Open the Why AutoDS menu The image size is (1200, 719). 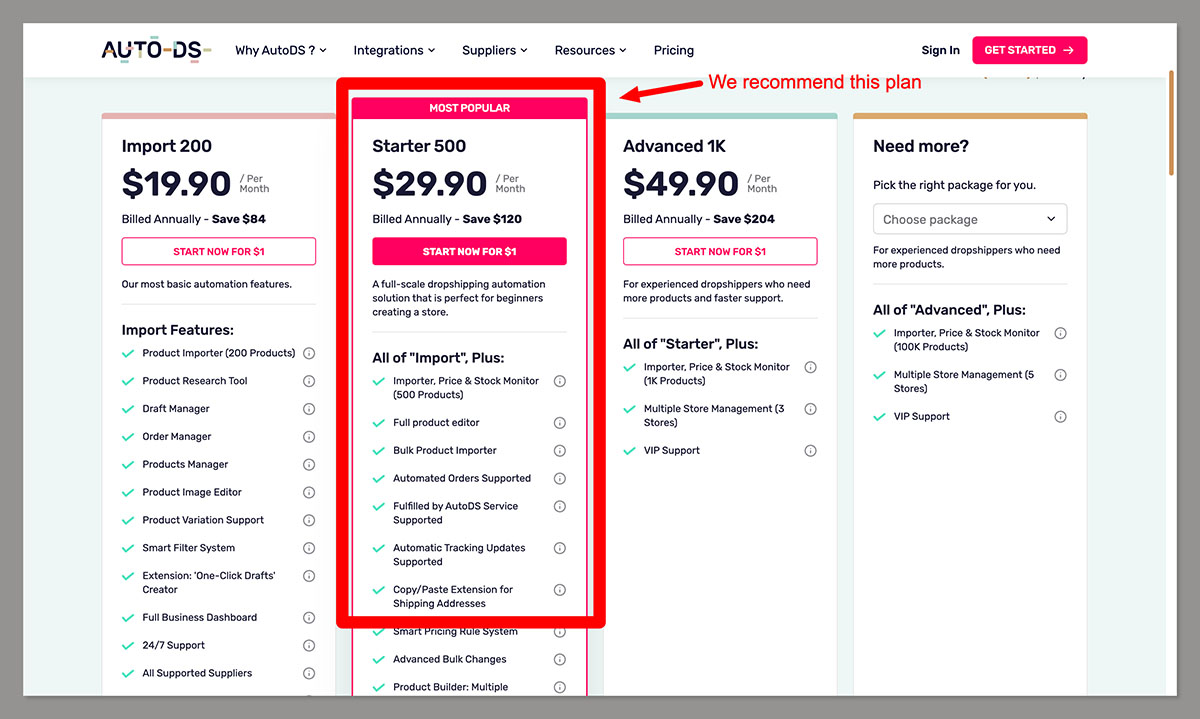(280, 50)
